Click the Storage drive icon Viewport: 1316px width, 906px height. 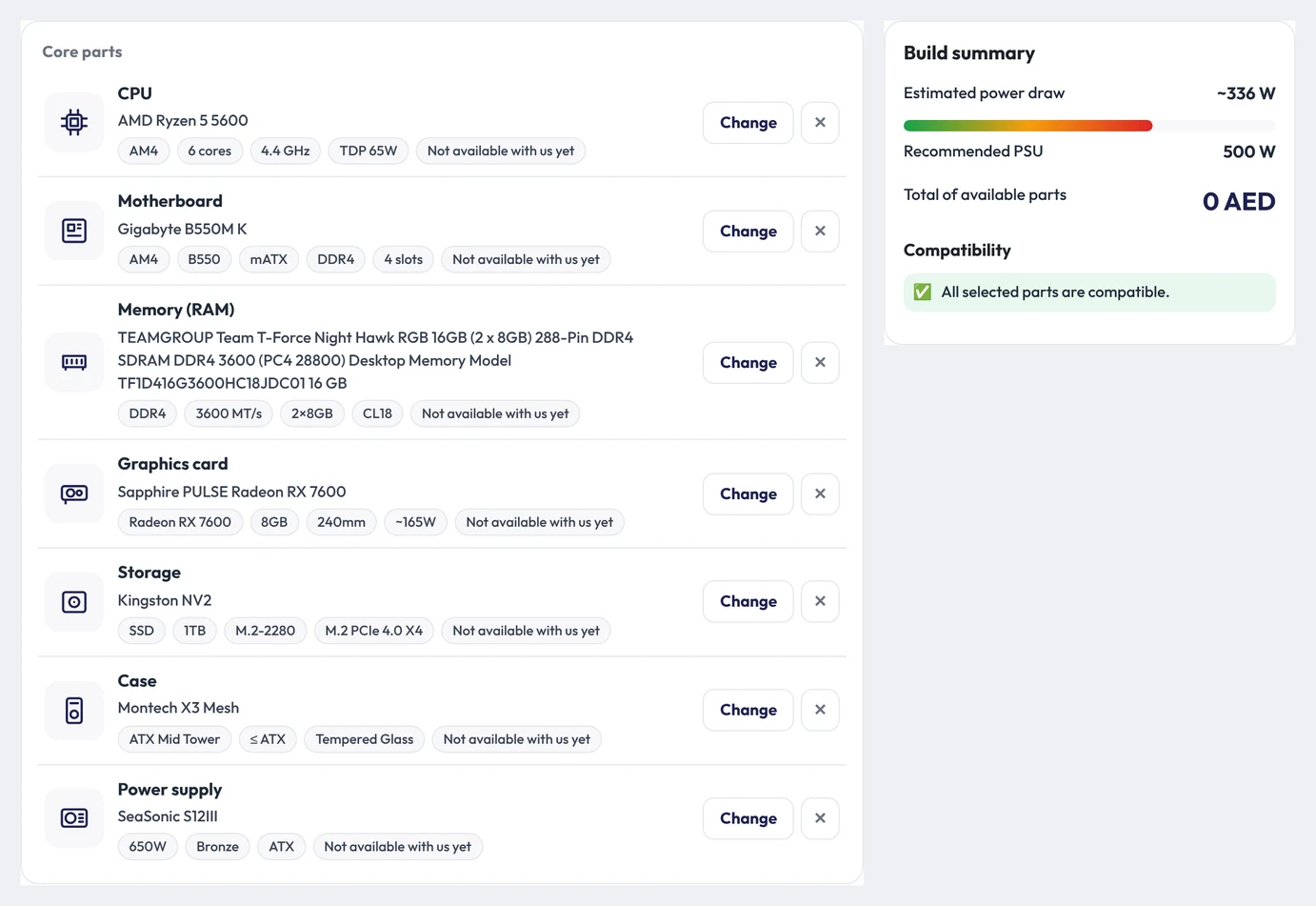pyautogui.click(x=74, y=602)
